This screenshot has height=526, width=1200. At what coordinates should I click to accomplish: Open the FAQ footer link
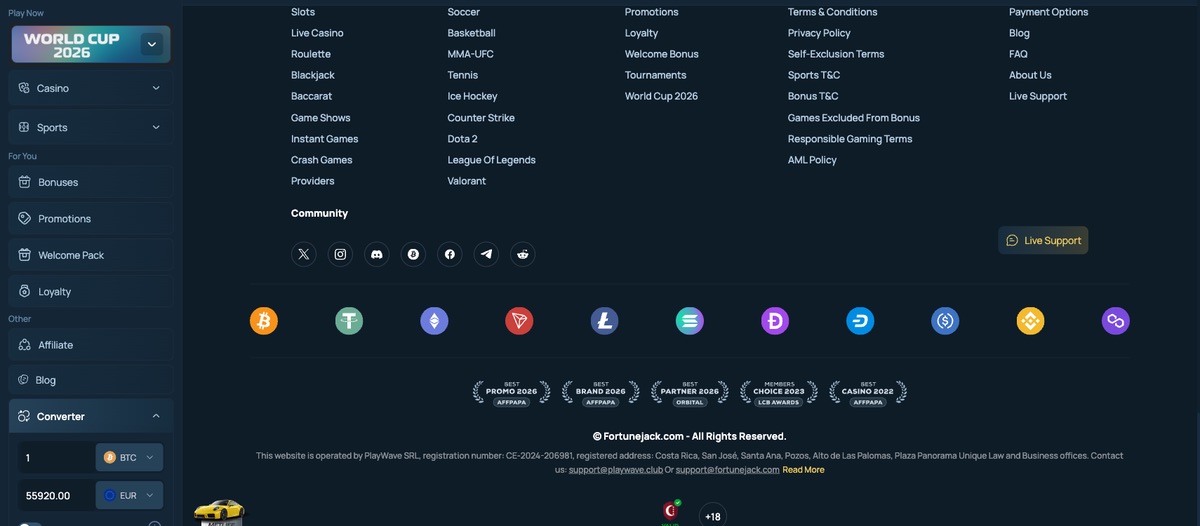point(1018,54)
